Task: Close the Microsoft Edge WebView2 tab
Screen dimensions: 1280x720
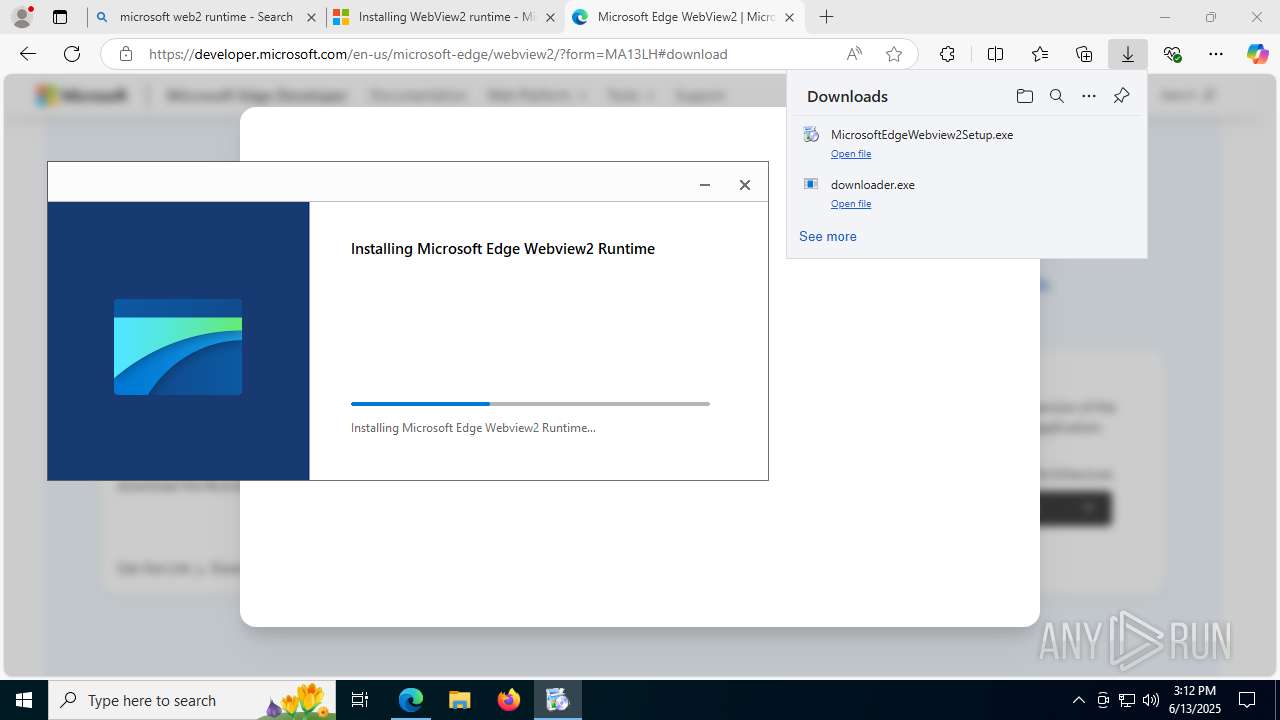Action: (x=789, y=17)
